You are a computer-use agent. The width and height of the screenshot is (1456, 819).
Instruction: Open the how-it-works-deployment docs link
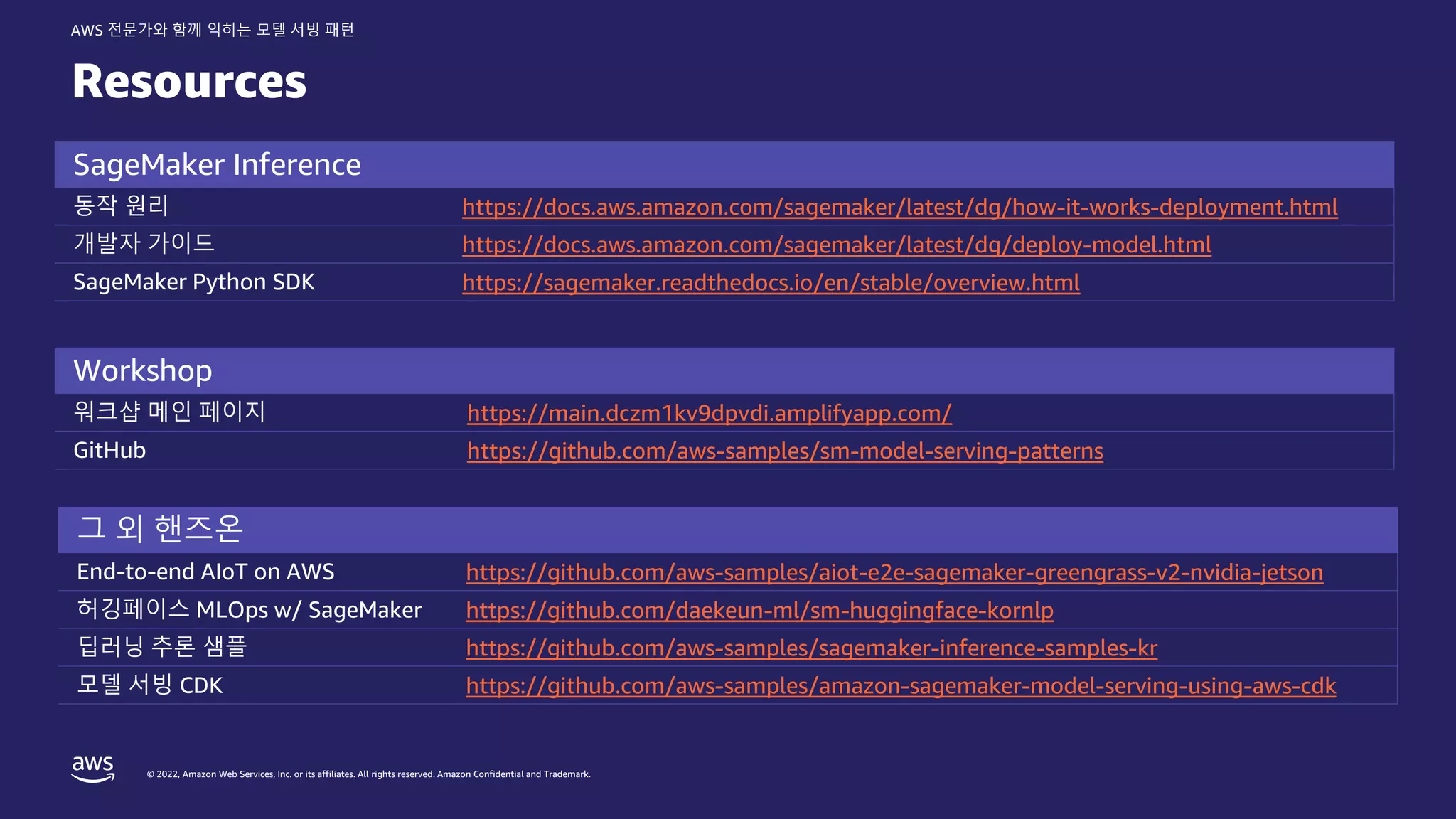click(x=900, y=207)
